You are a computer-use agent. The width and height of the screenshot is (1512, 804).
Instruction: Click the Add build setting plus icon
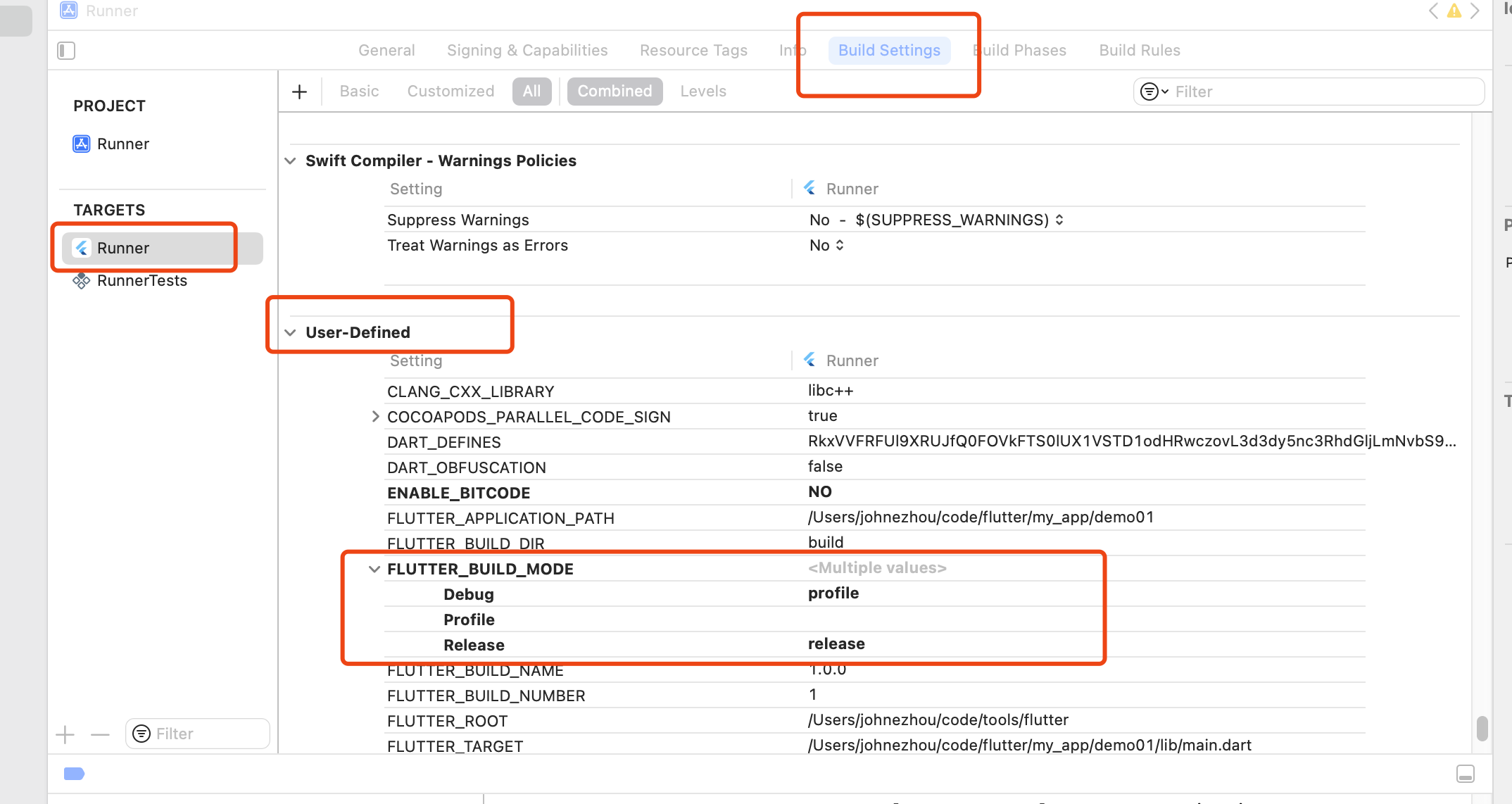click(x=299, y=92)
